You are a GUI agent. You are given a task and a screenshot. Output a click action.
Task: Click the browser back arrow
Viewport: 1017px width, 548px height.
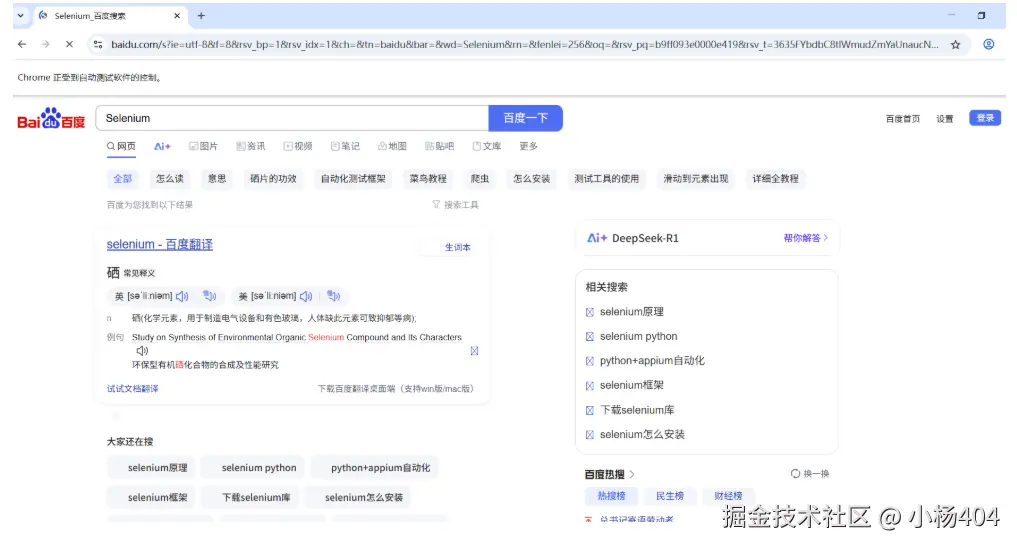point(22,44)
